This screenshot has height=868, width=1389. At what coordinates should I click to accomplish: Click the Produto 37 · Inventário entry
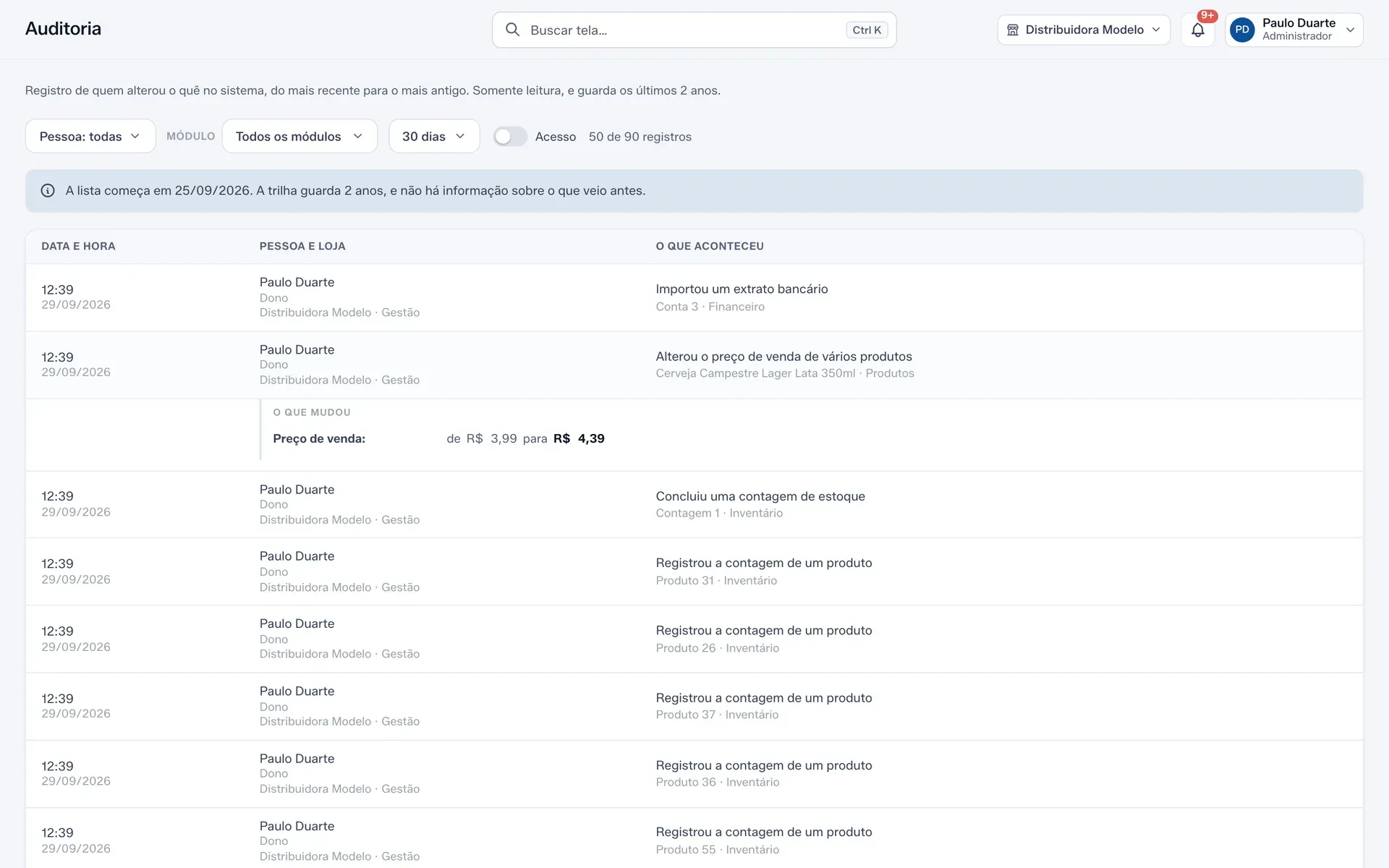717,715
